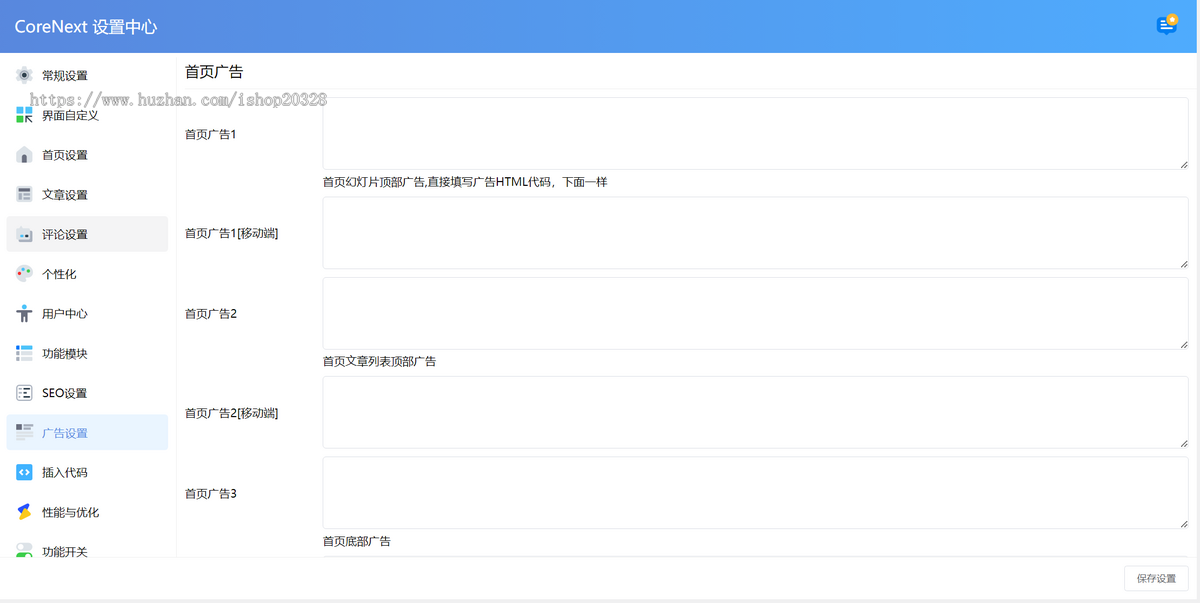Open 常规设置 menu item

click(87, 75)
